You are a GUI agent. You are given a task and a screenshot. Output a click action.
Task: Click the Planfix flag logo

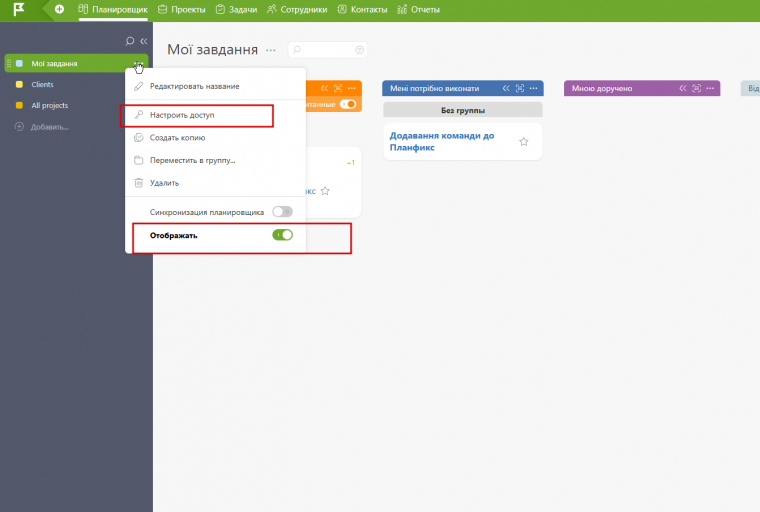[18, 9]
